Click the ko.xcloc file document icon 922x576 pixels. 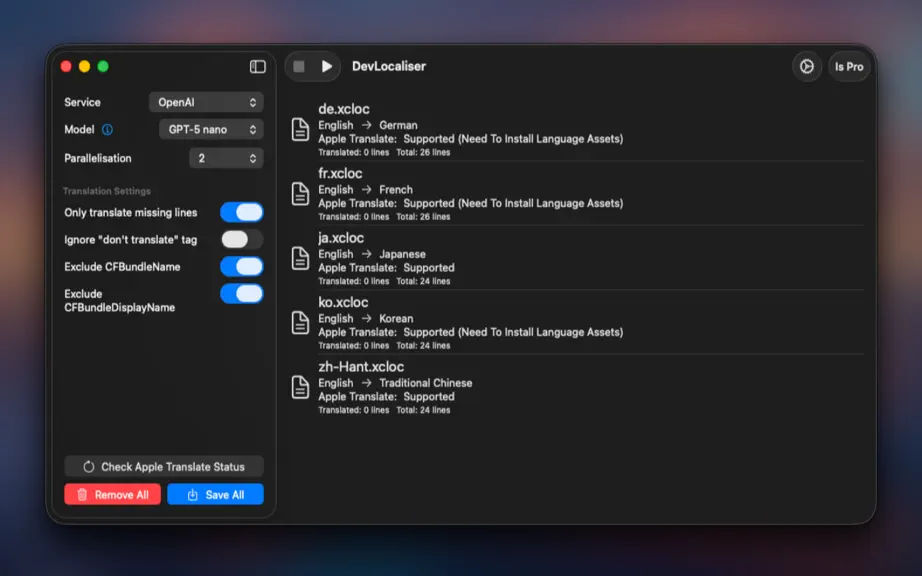click(x=300, y=322)
